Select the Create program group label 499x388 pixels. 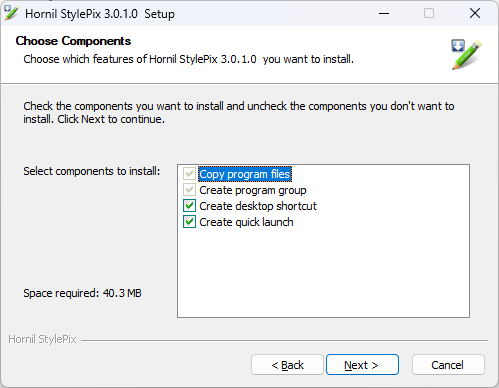click(x=253, y=190)
